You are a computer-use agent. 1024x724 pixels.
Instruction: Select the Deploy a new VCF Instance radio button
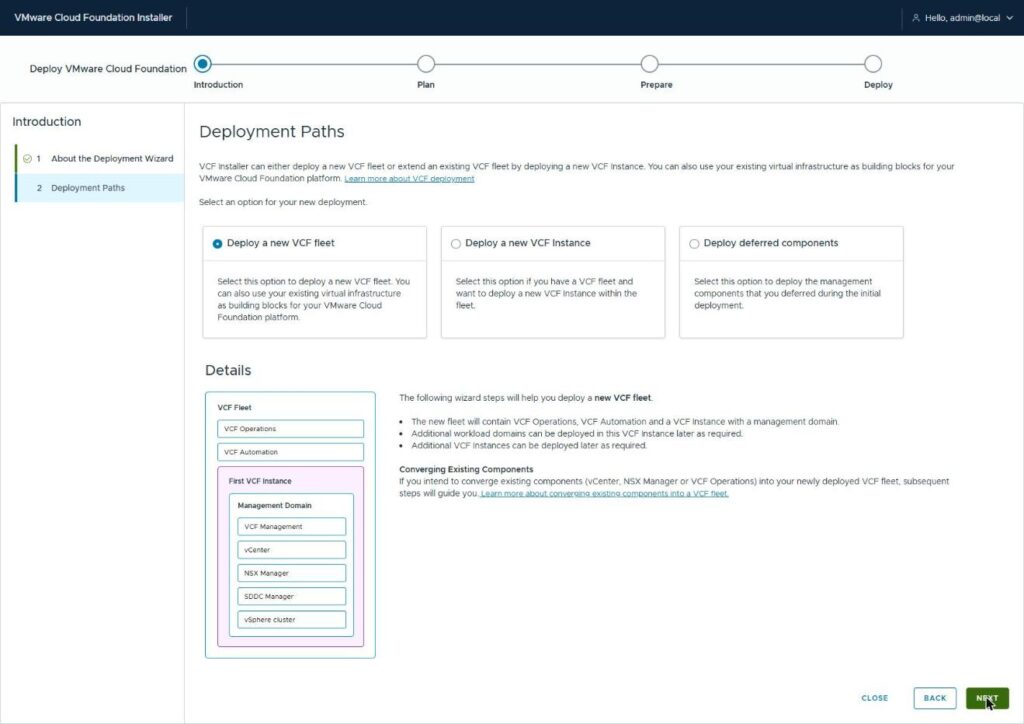click(456, 244)
